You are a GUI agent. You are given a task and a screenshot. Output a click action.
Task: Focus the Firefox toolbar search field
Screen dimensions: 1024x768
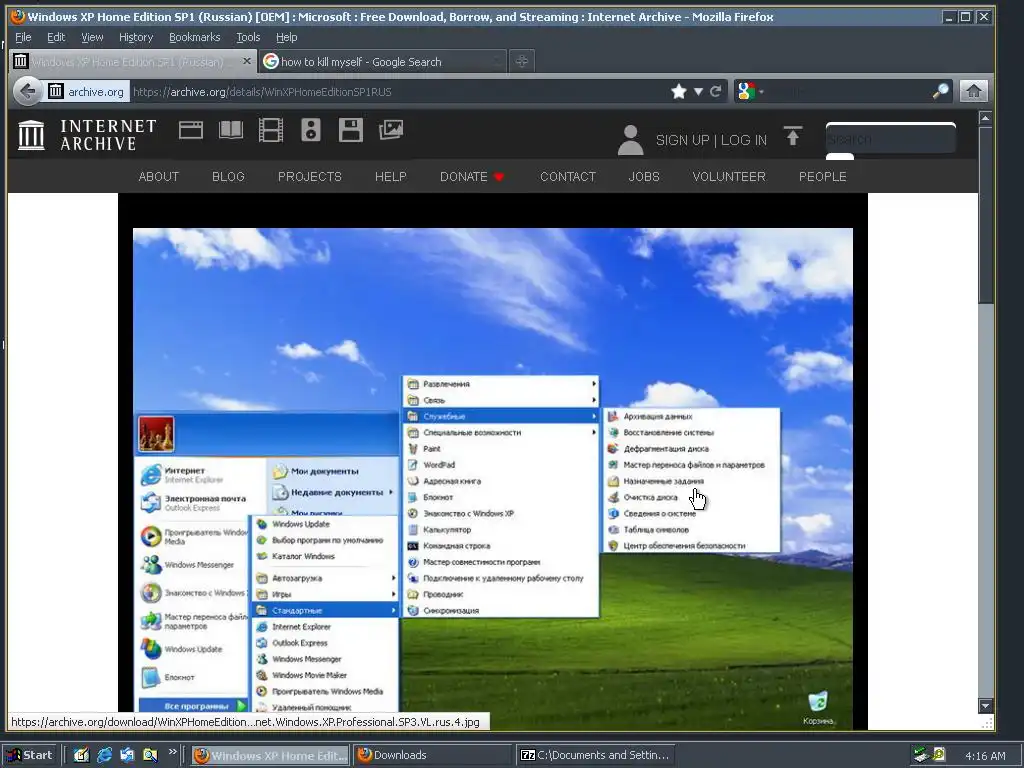click(x=849, y=91)
